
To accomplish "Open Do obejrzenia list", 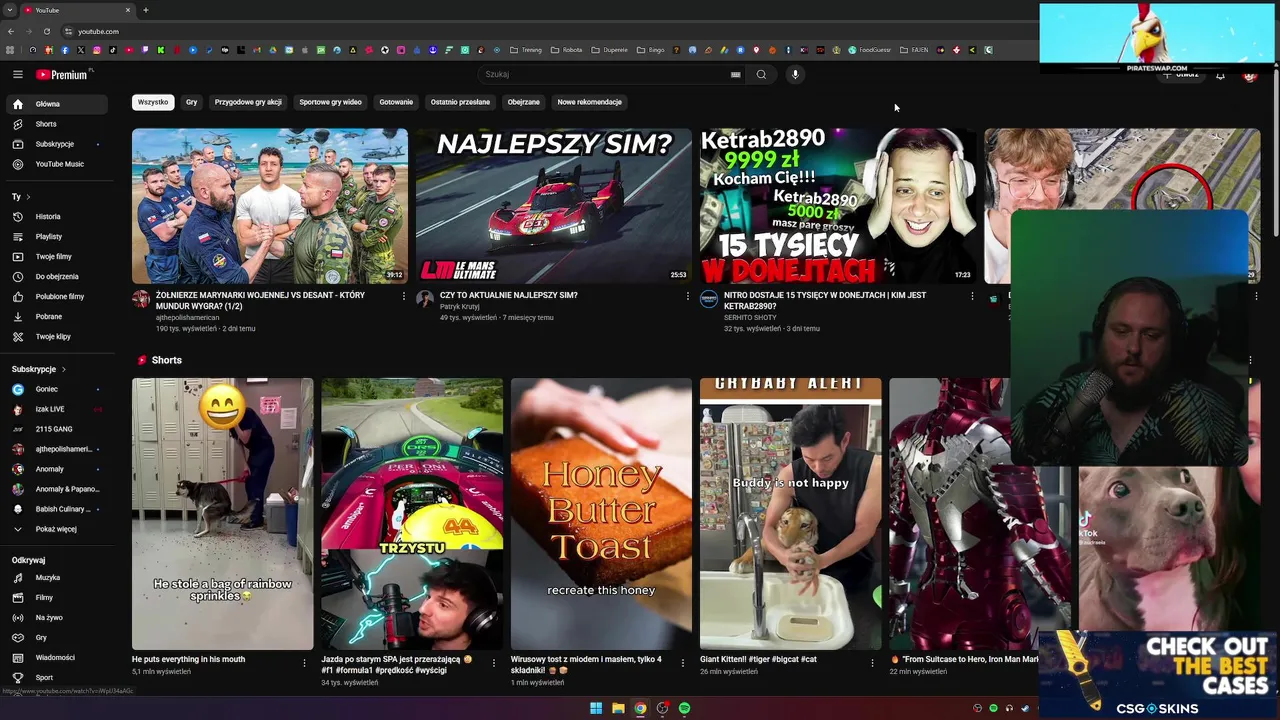I will coord(57,276).
